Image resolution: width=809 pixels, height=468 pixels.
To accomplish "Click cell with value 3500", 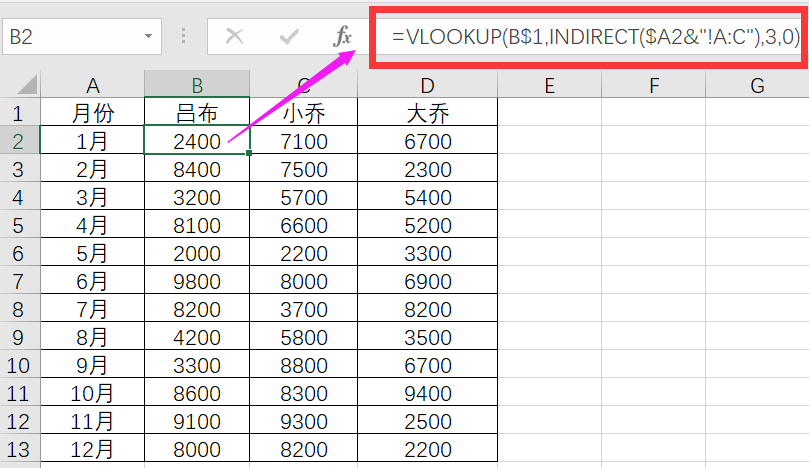I will click(x=427, y=337).
